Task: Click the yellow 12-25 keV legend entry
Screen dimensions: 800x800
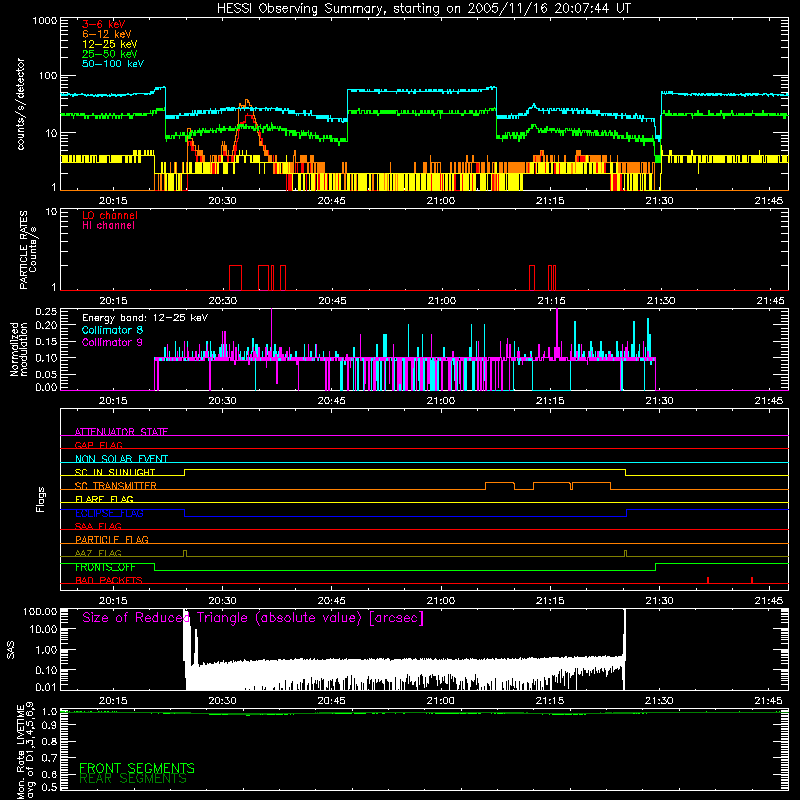Action: point(110,44)
